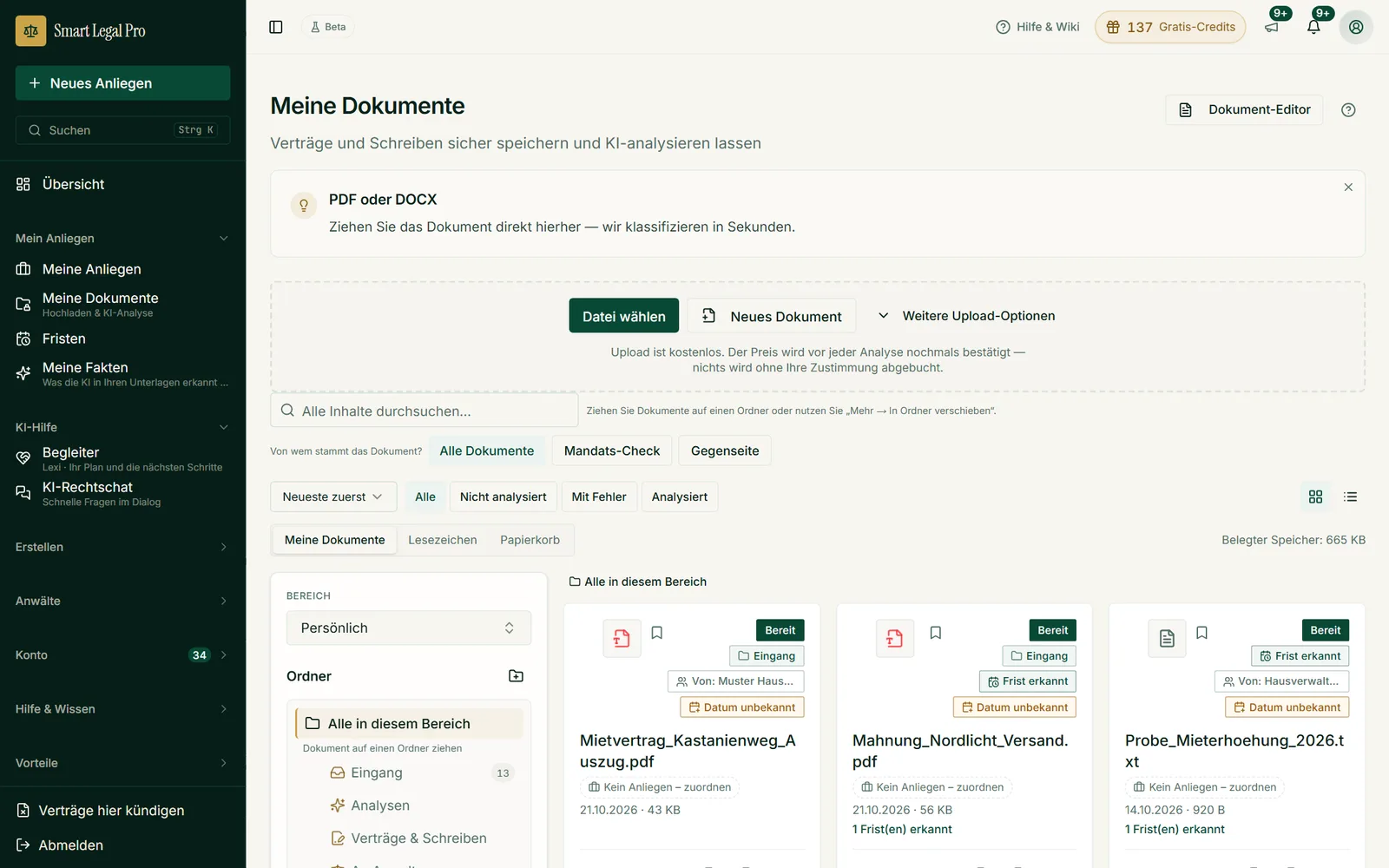Screen dimensions: 1389x868
Task: Switch to grid view
Action: pos(1315,496)
